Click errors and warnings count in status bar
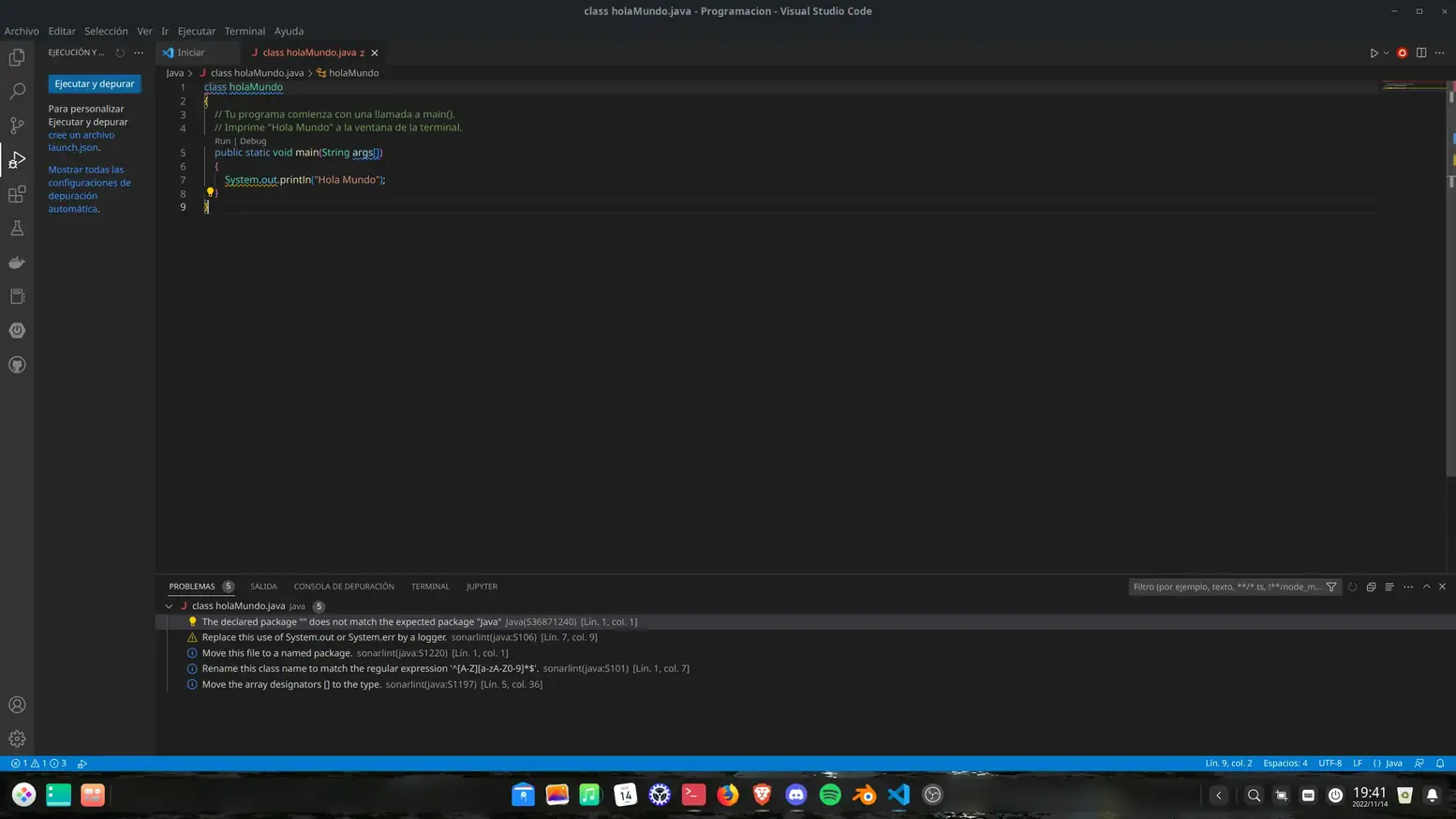The height and width of the screenshot is (819, 1456). [x=38, y=764]
